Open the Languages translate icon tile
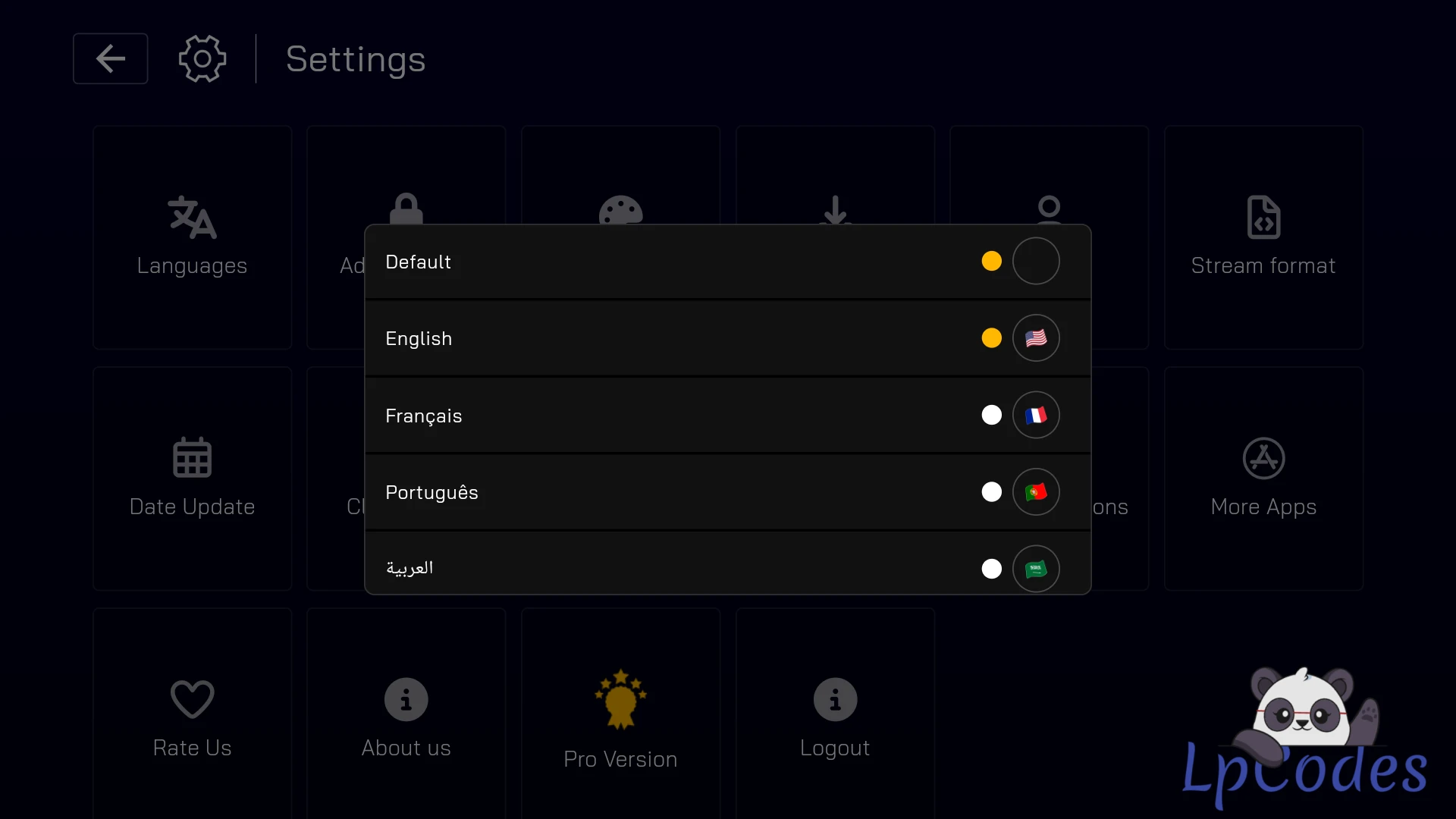 [192, 218]
